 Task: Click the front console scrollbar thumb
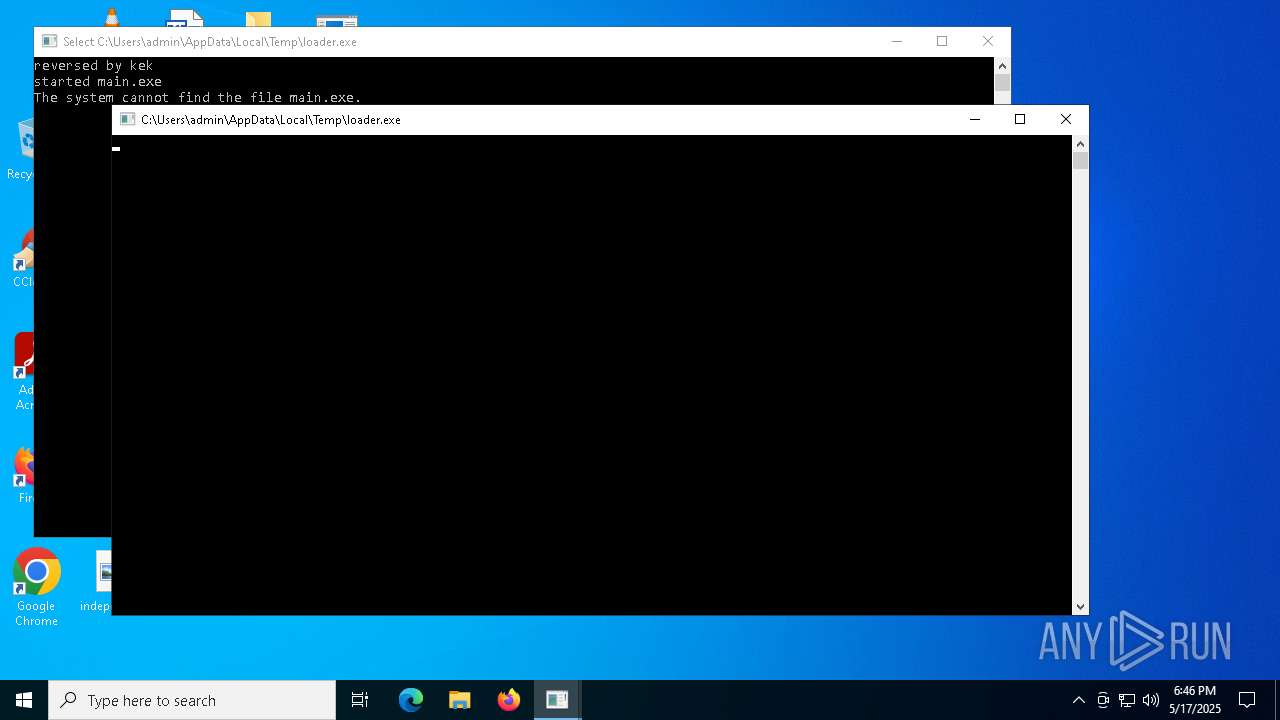tap(1080, 161)
